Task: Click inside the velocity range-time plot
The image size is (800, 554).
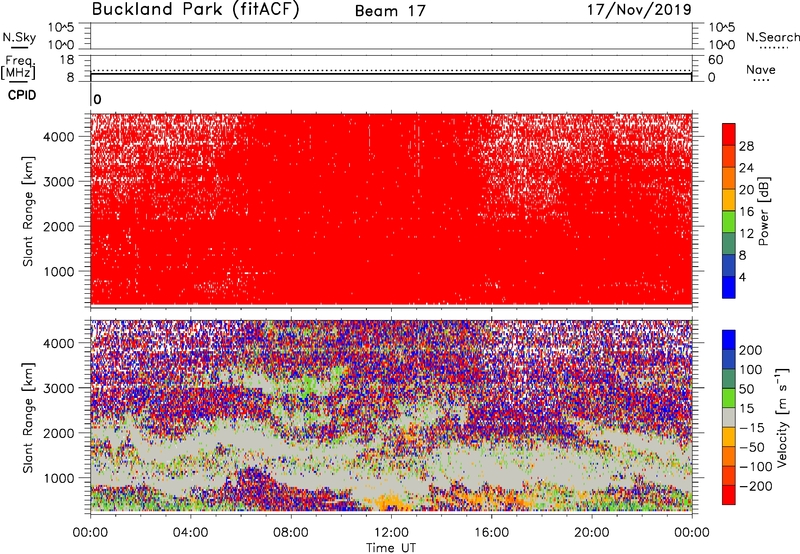Action: (x=391, y=415)
